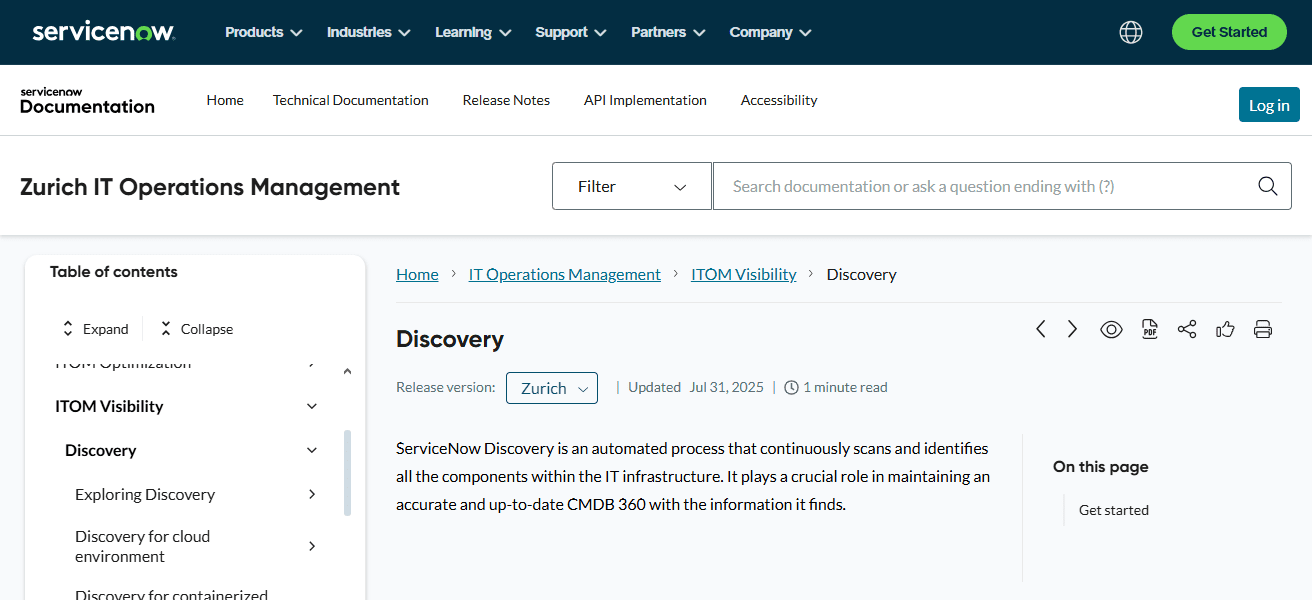The height and width of the screenshot is (600, 1312).
Task: Select Accessibility nav item
Action: tap(779, 100)
